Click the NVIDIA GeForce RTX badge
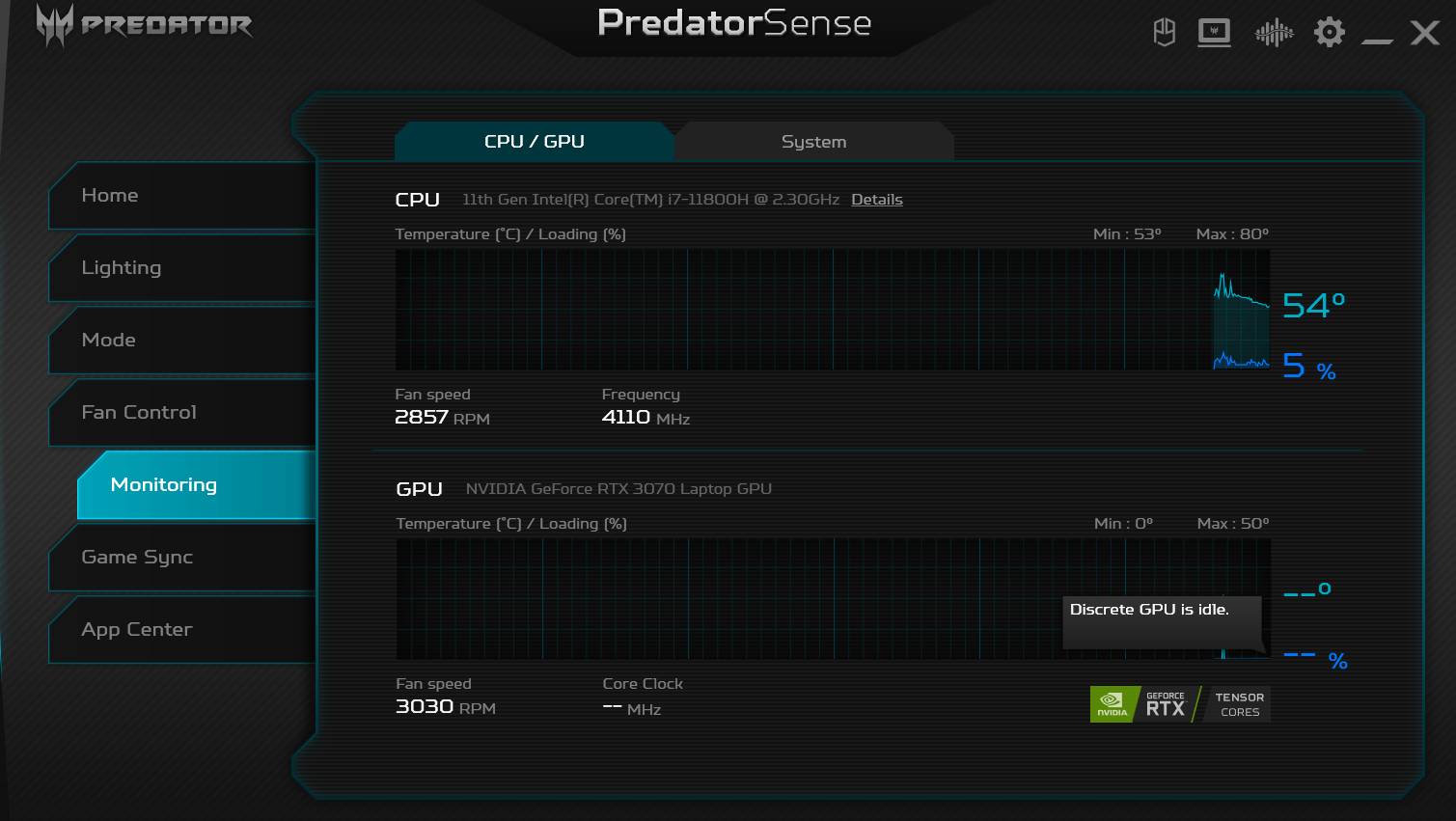The height and width of the screenshot is (821, 1456). (x=1143, y=704)
